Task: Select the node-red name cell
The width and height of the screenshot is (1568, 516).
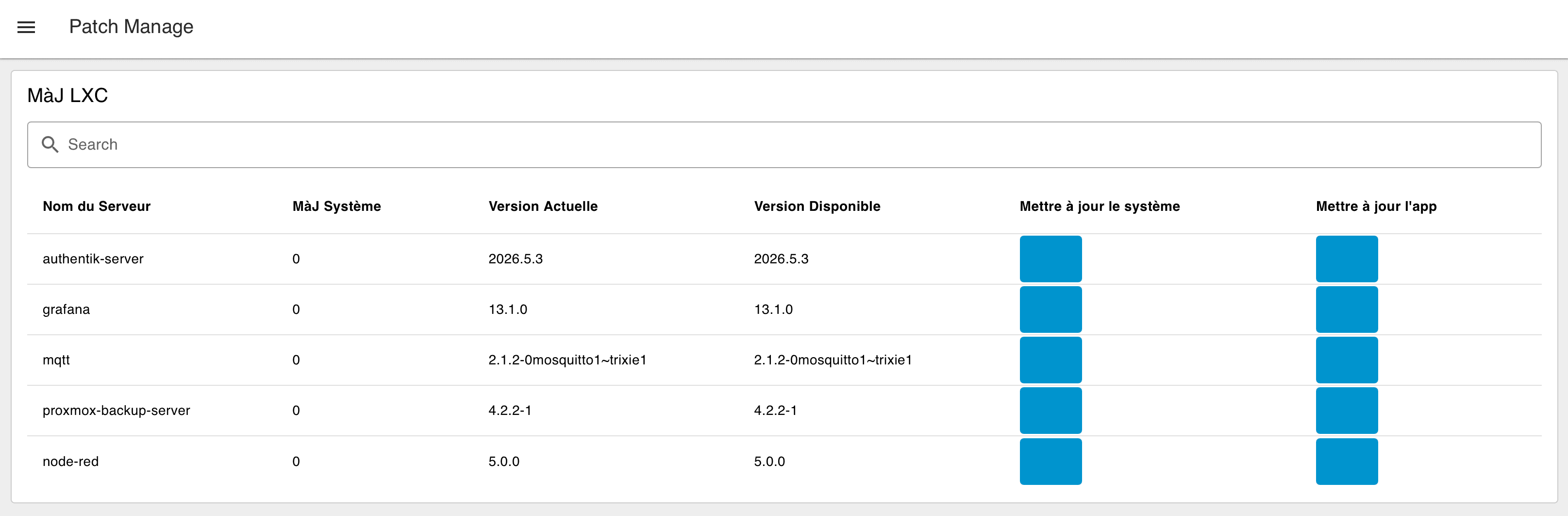Action: 70,461
